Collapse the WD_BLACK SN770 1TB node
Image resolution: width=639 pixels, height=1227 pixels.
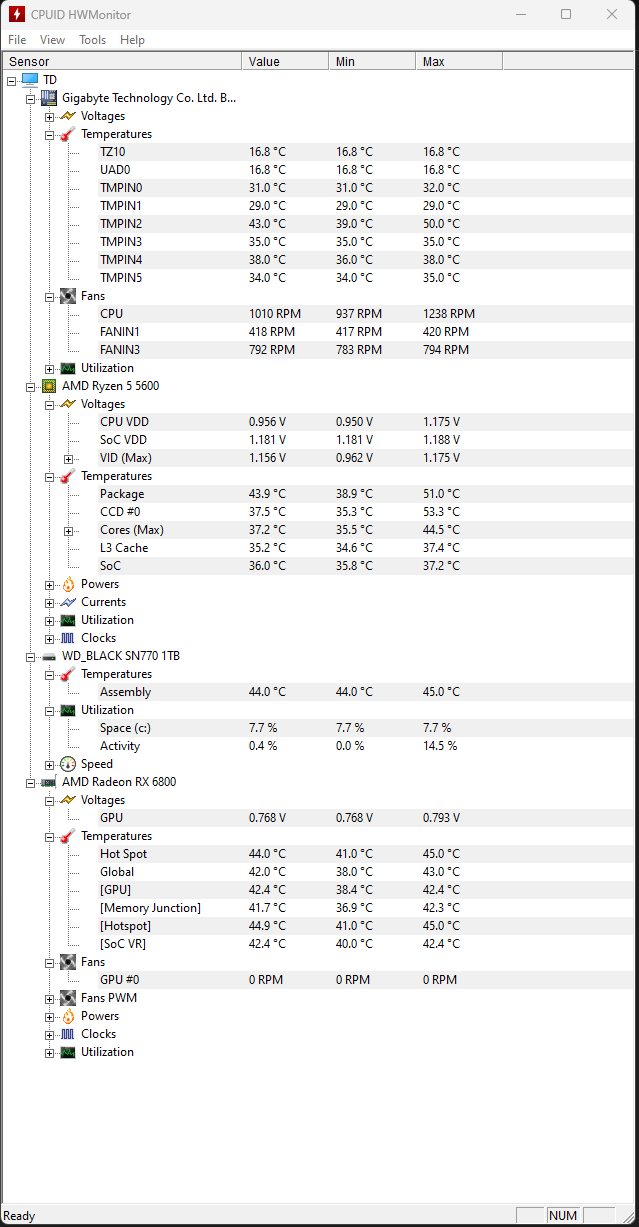(30, 656)
